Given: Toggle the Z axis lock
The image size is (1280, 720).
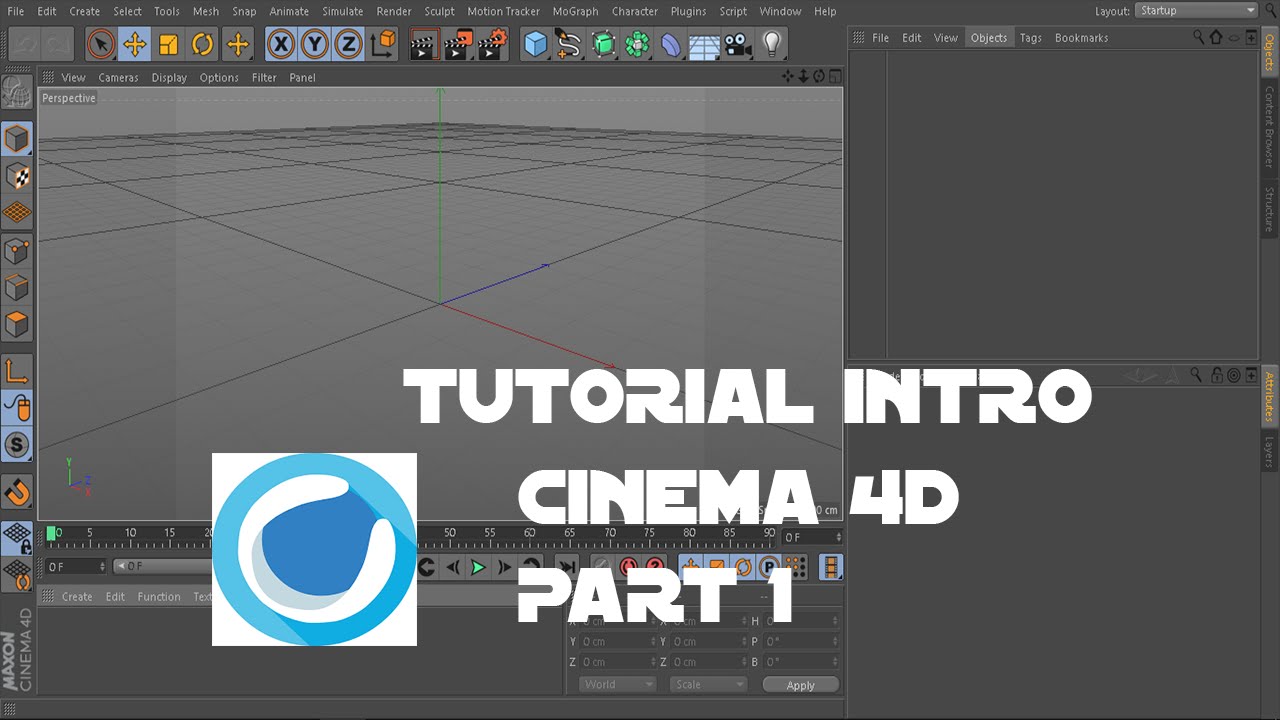Looking at the screenshot, I should [348, 44].
